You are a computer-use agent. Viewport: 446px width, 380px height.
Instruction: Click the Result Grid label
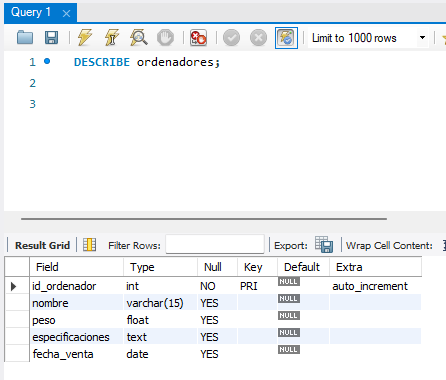(x=42, y=246)
